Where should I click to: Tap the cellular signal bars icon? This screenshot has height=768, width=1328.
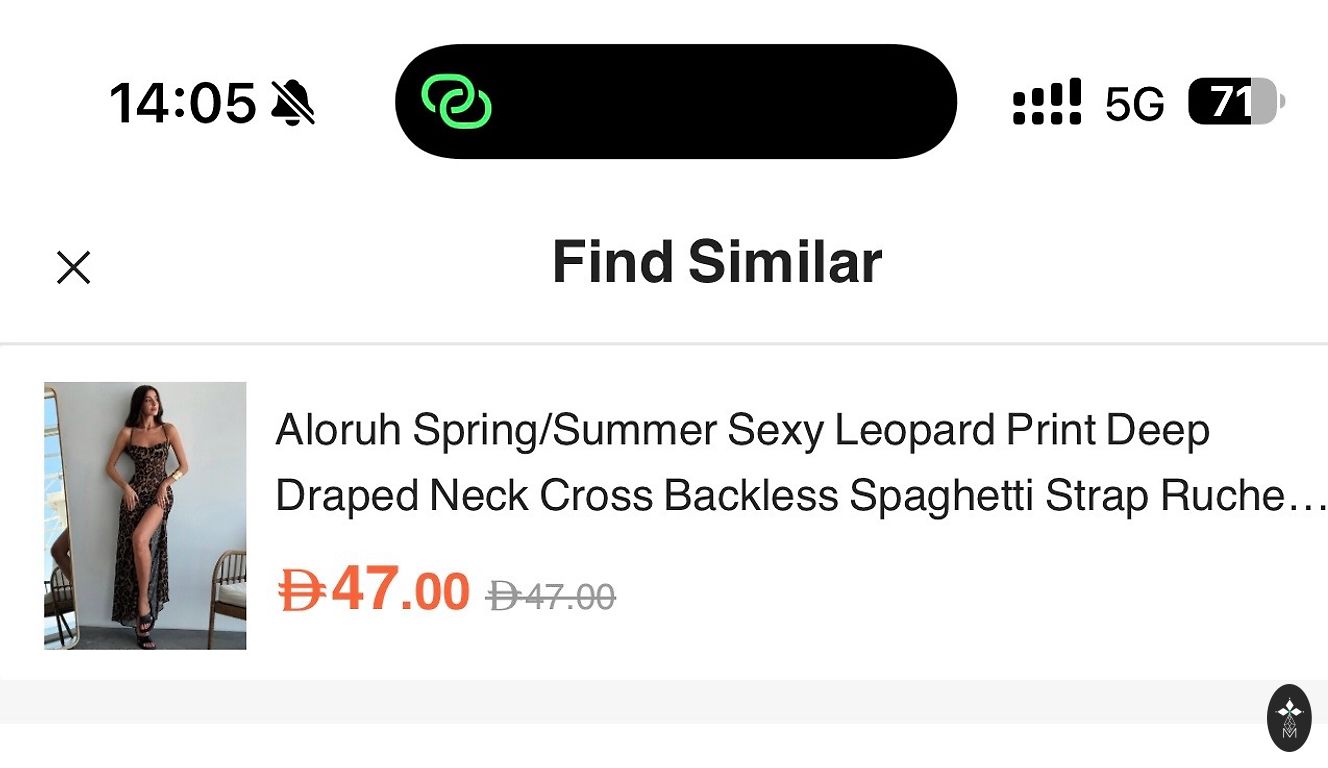[1047, 102]
